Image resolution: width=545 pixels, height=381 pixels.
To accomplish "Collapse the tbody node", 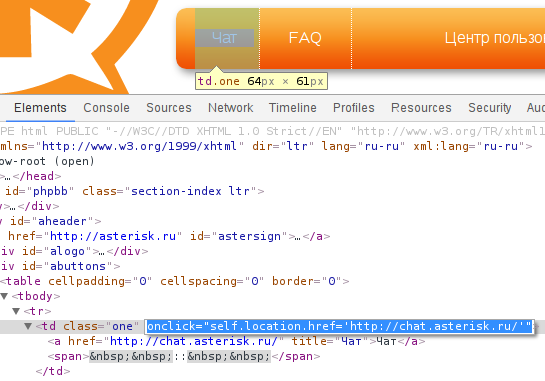I will tap(5, 296).
